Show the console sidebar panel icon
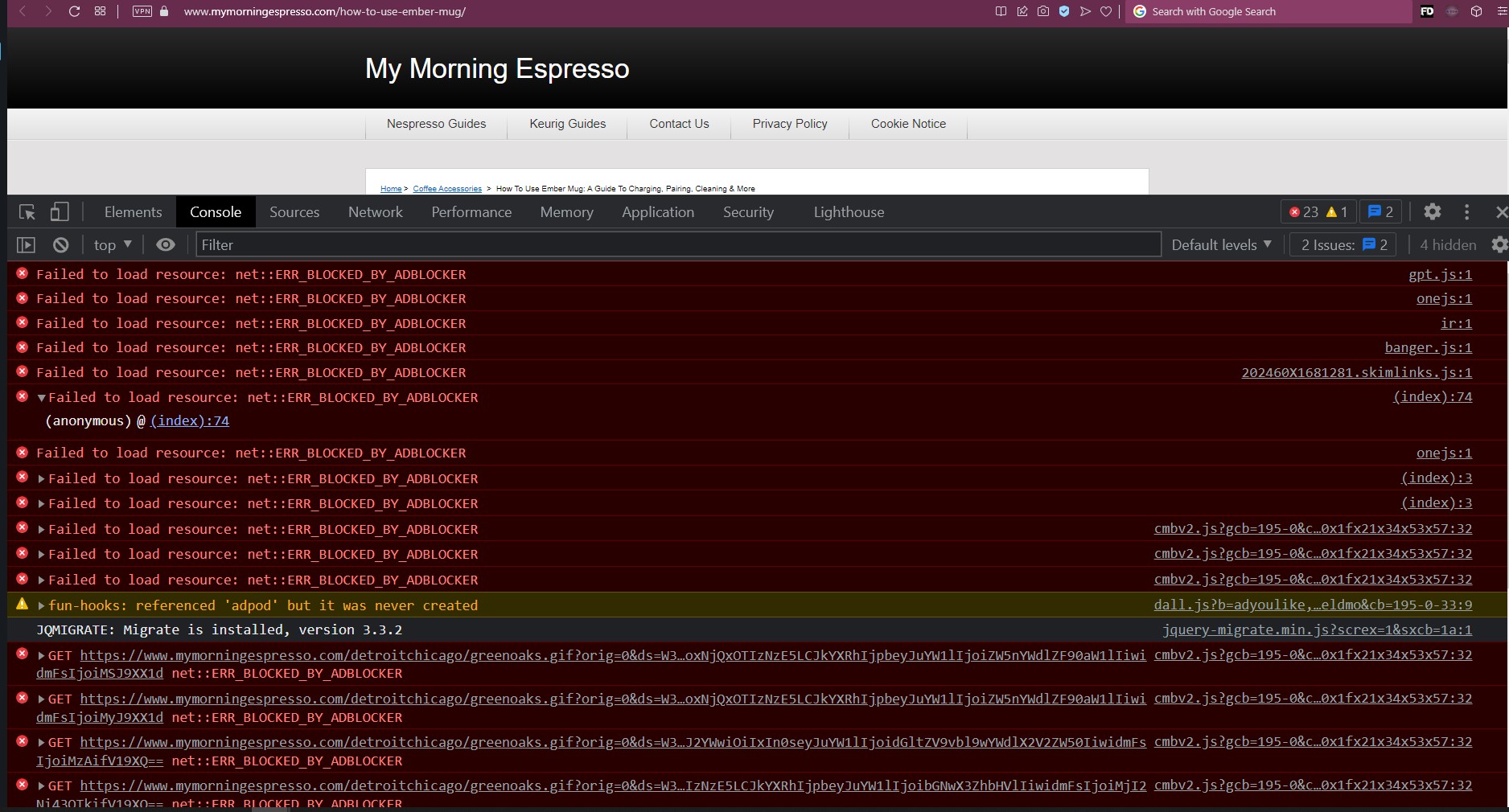Image resolution: width=1509 pixels, height=812 pixels. pos(27,245)
